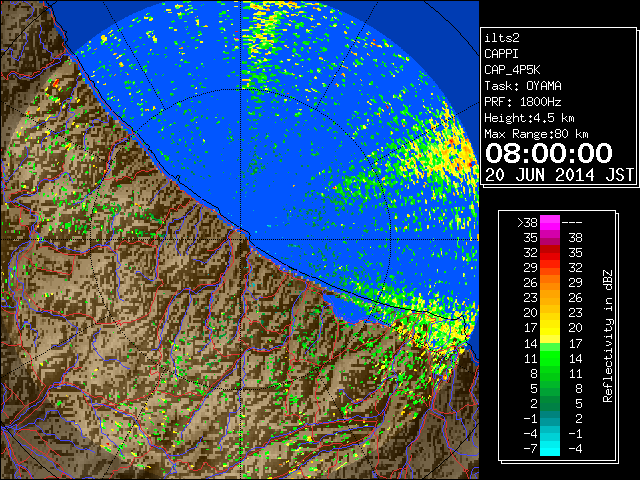Select the '20 JUN 2014 JST' date
The image size is (640, 480).
click(559, 175)
